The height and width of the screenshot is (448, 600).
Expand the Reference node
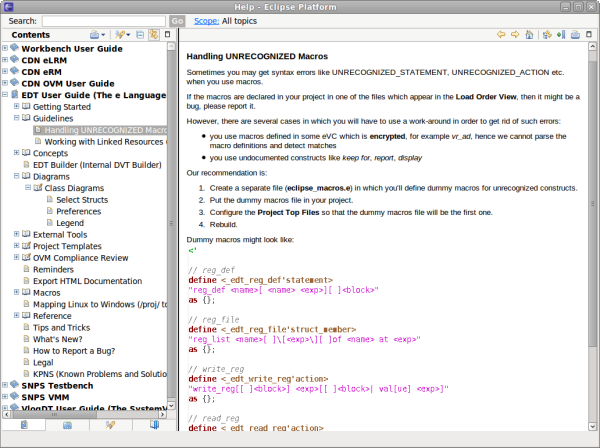tap(16, 315)
